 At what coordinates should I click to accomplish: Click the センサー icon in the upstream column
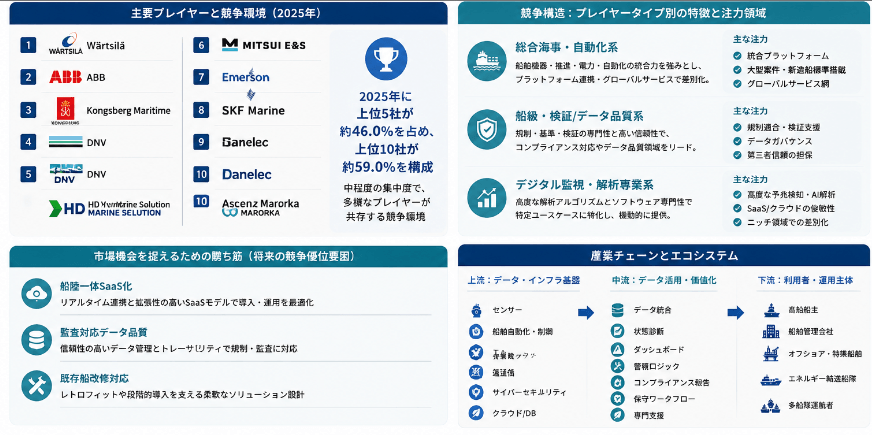475,310
